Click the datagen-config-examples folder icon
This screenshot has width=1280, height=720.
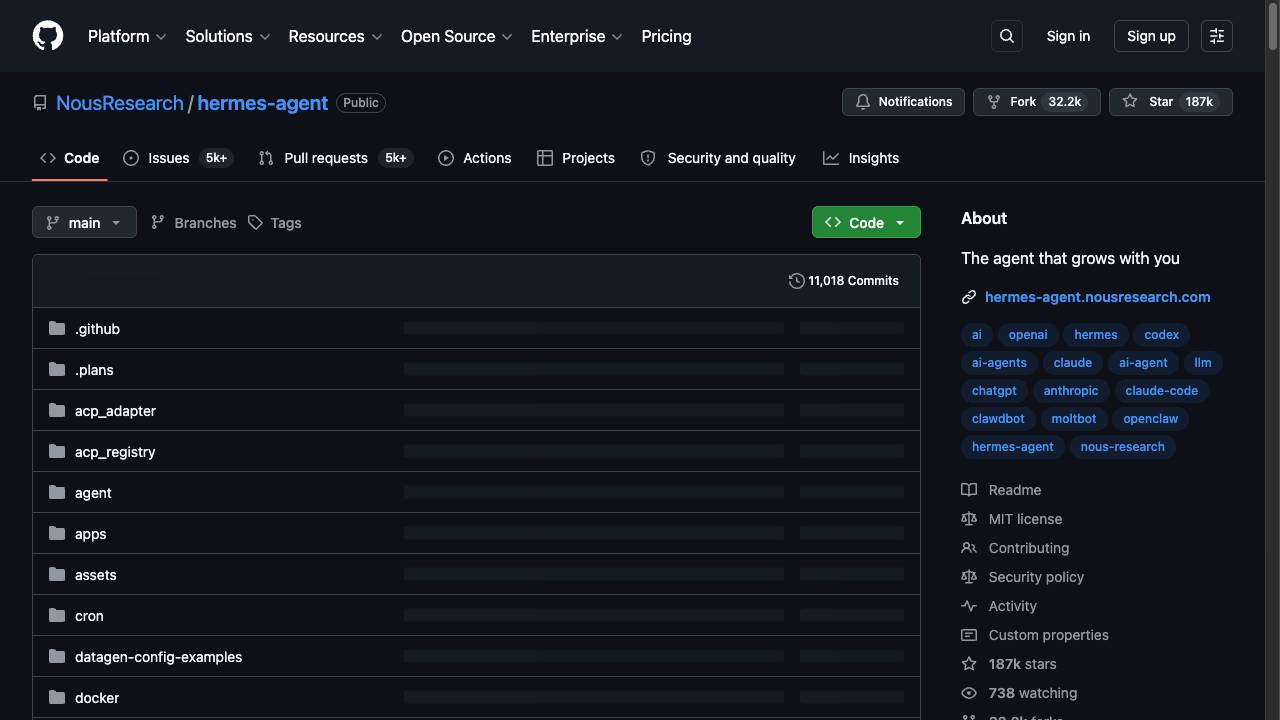click(57, 656)
